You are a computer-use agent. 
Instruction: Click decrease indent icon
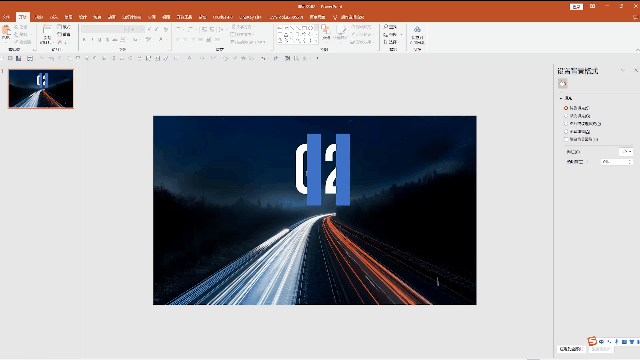point(204,29)
